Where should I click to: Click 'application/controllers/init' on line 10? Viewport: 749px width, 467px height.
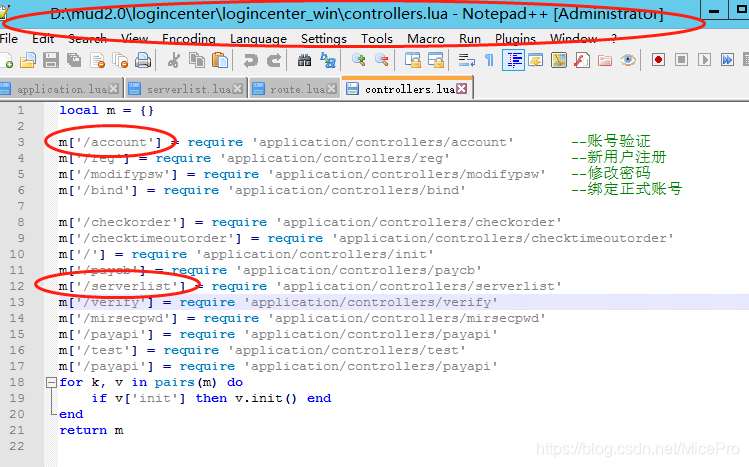pyautogui.click(x=315, y=254)
